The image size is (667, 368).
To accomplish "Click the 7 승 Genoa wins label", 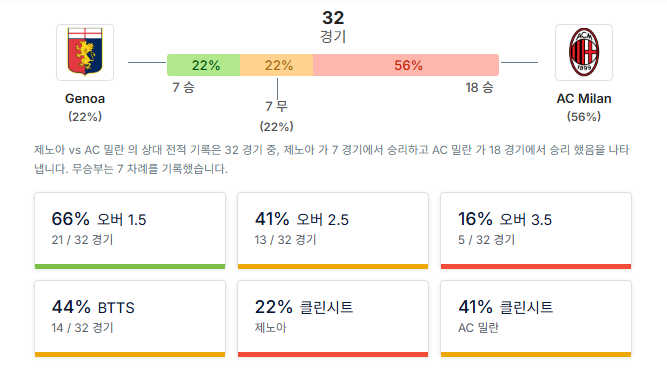I will point(183,88).
